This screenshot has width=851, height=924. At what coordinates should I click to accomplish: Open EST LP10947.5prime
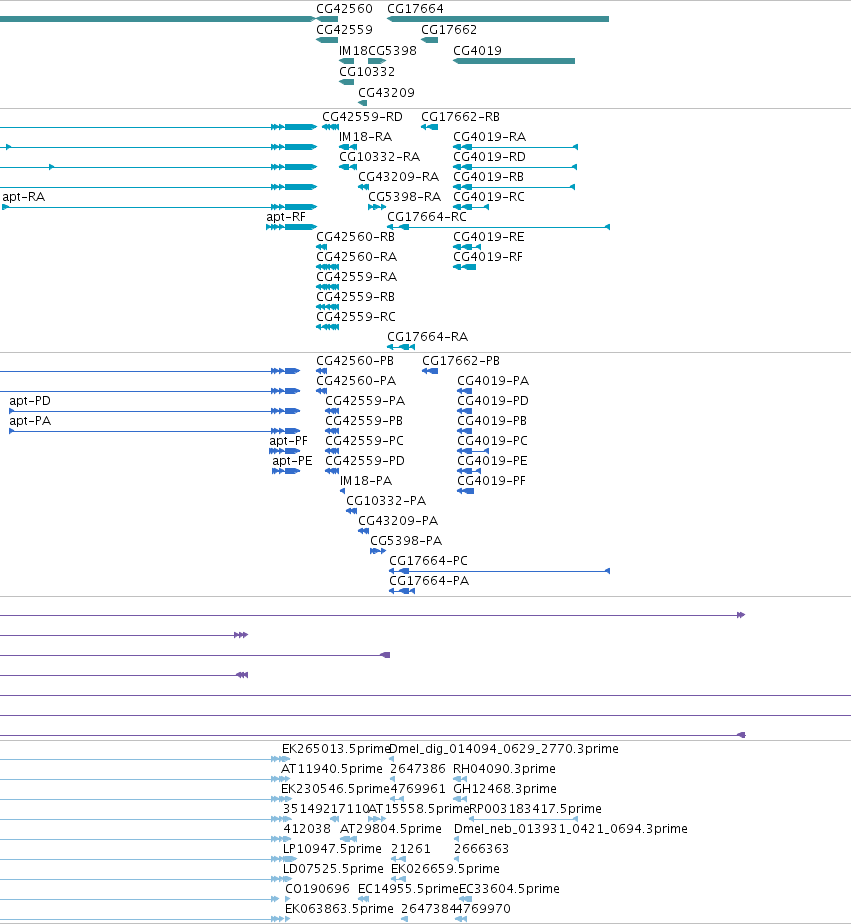coord(332,849)
